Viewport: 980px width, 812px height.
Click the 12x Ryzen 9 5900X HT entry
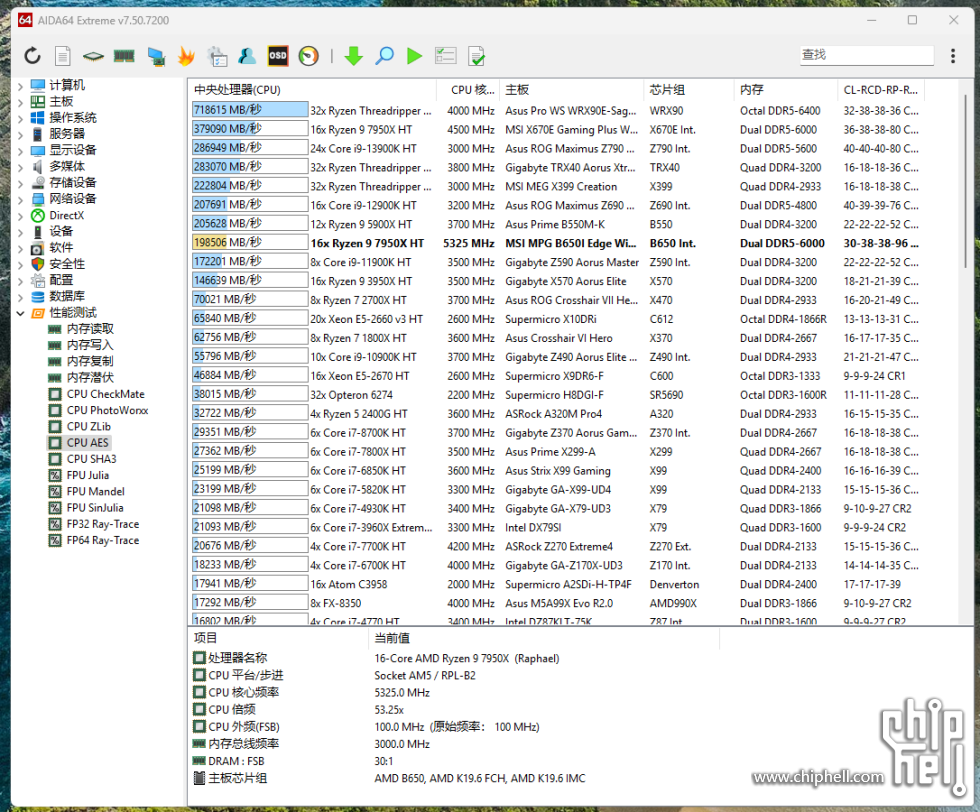click(361, 224)
